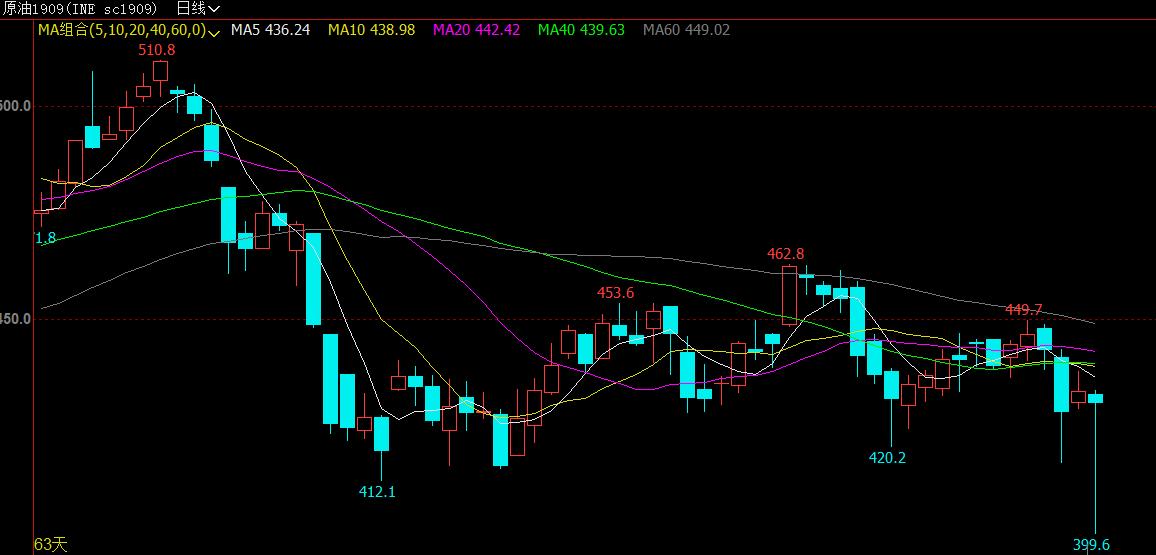
Task: Open the 日线 period dropdown
Action: pyautogui.click(x=198, y=9)
